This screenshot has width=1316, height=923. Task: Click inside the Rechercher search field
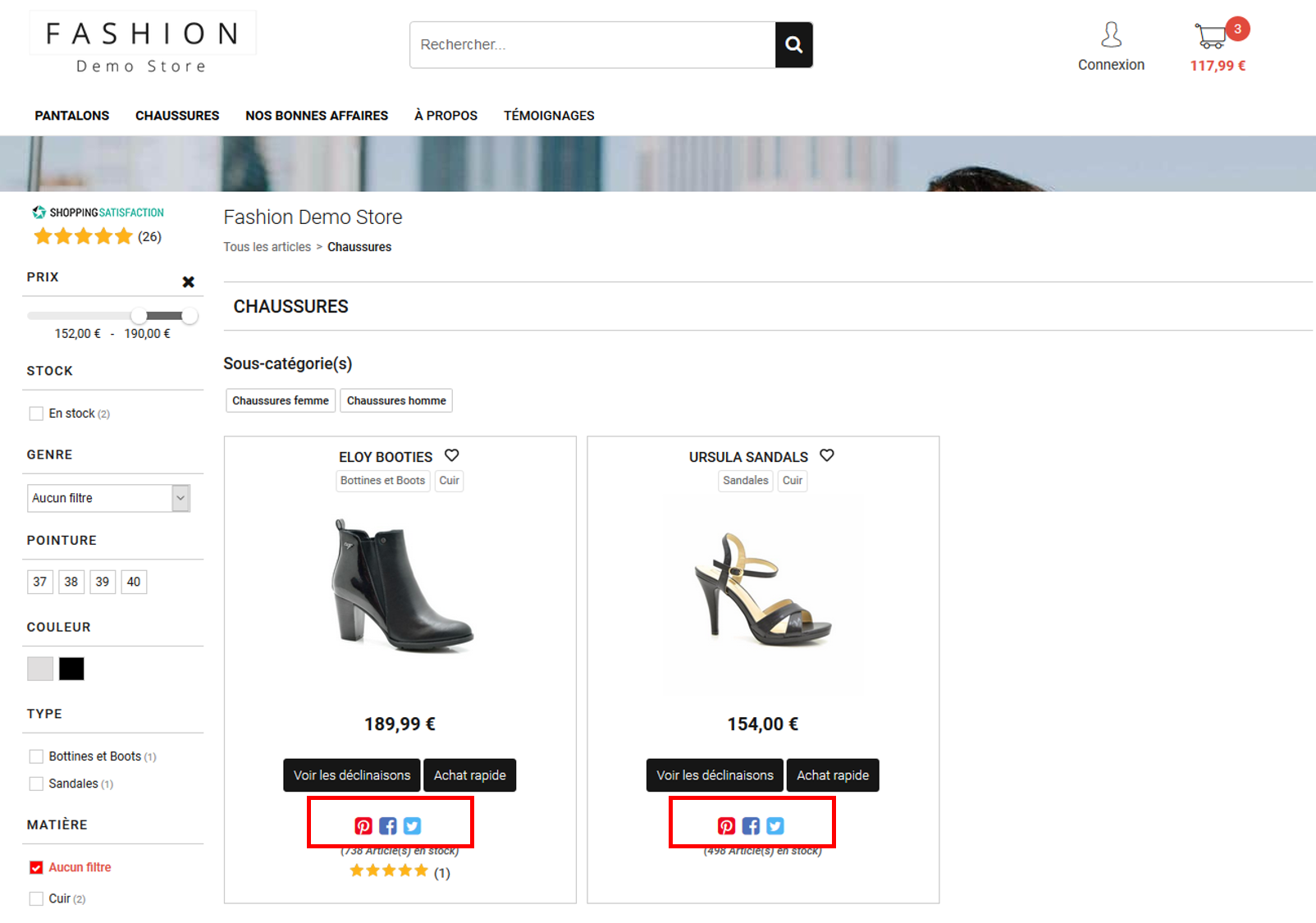592,44
